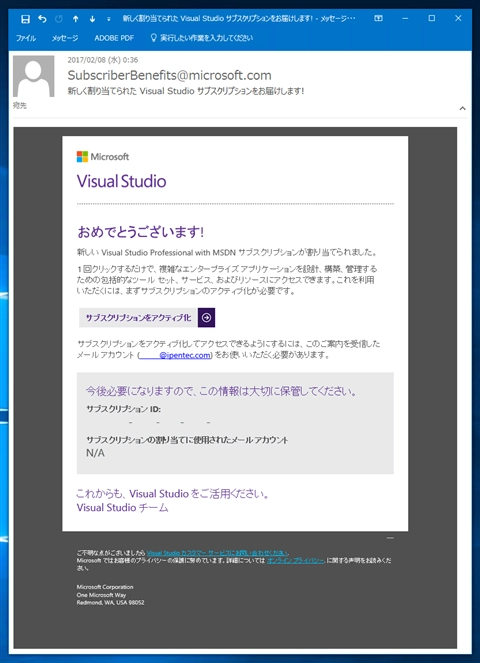
Task: Click the Microsoft logo in the email
Action: pos(103,156)
